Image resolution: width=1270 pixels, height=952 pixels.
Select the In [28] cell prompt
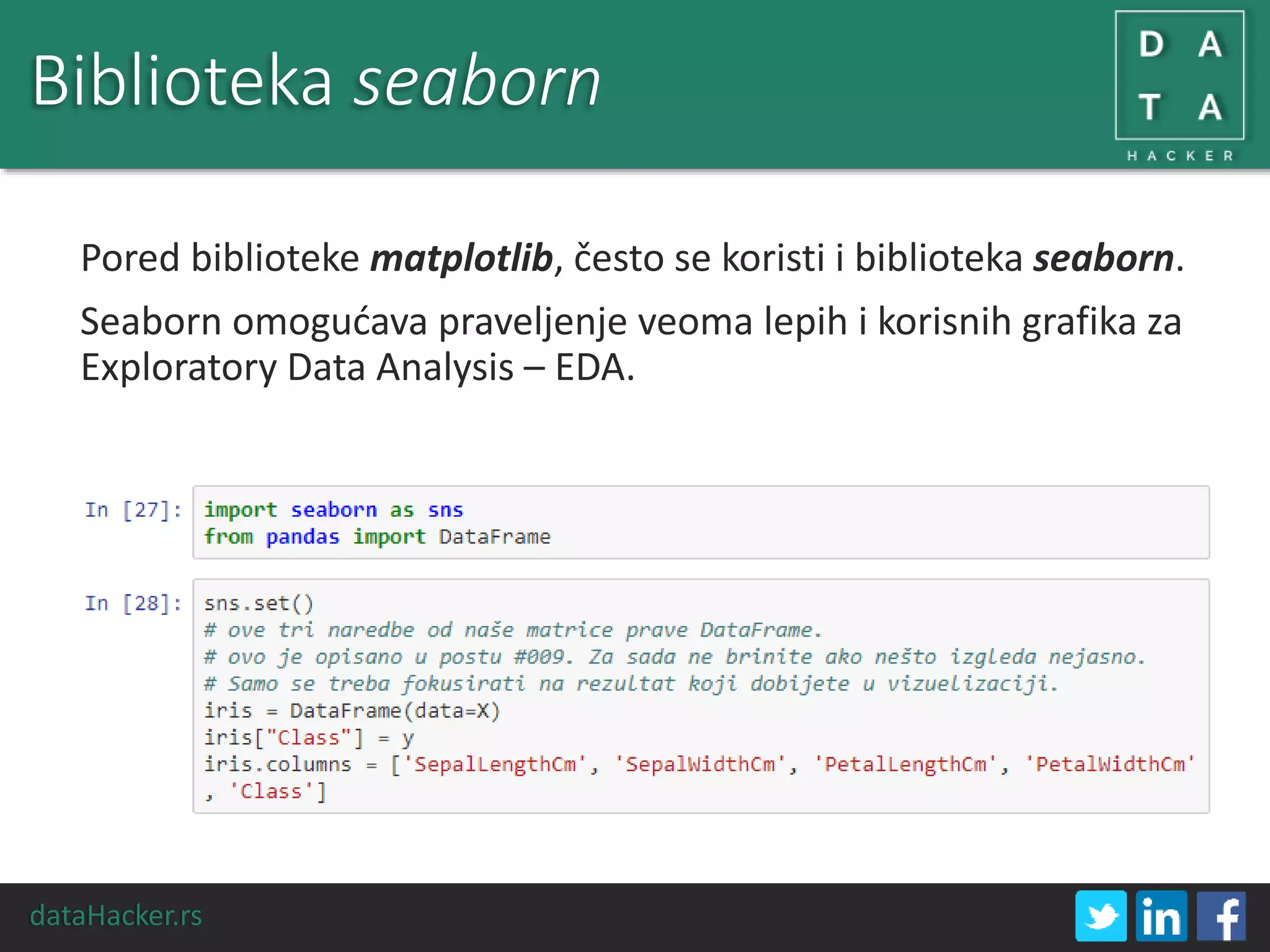pos(133,603)
